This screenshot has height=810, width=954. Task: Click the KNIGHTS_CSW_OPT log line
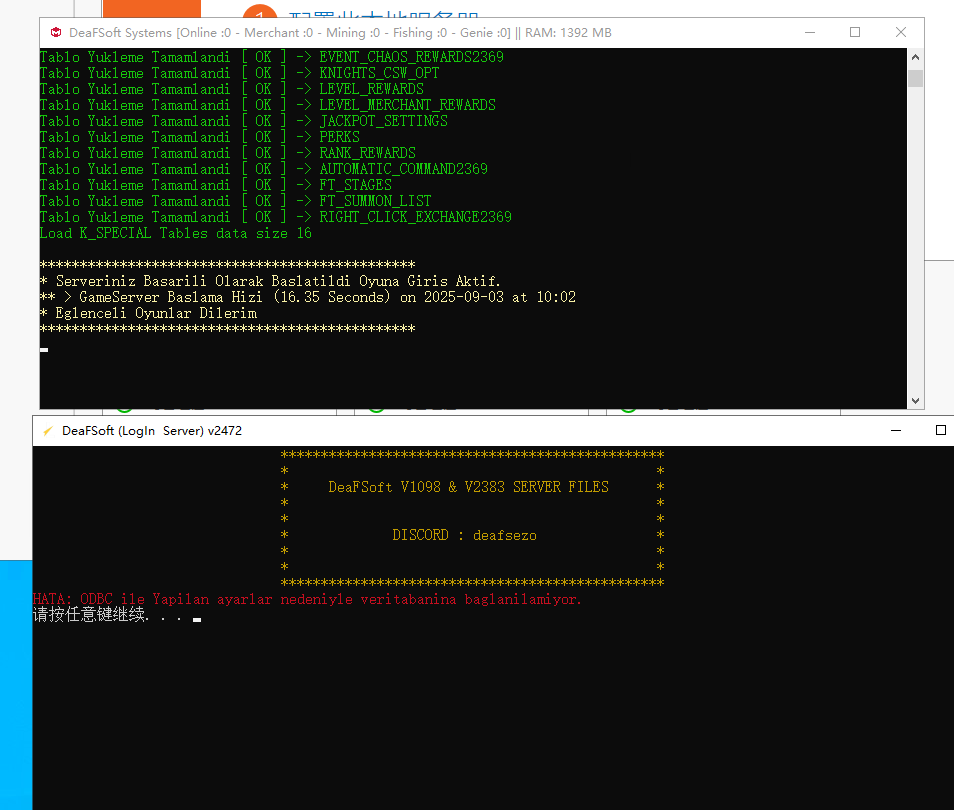point(239,73)
